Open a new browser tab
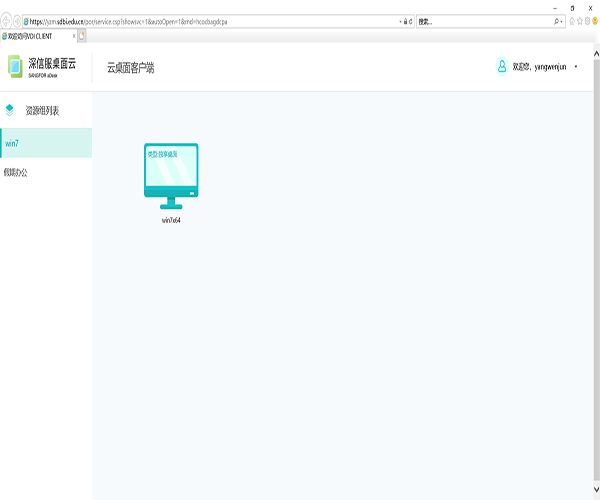 click(x=82, y=35)
